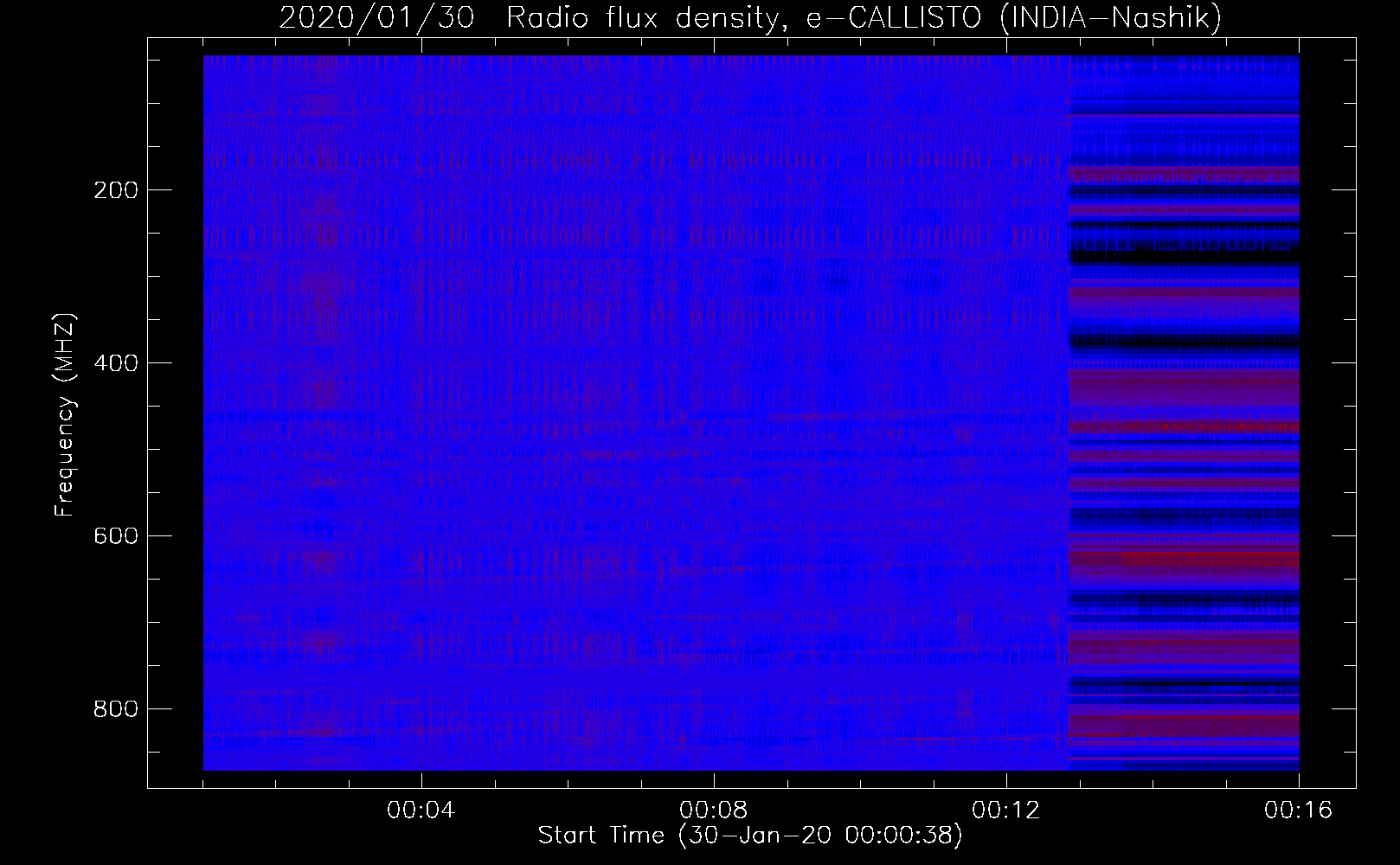Click the "Start Time (30-Jan-20 00:00:38)" label
Screen dimensions: 1400x865
tap(750, 836)
